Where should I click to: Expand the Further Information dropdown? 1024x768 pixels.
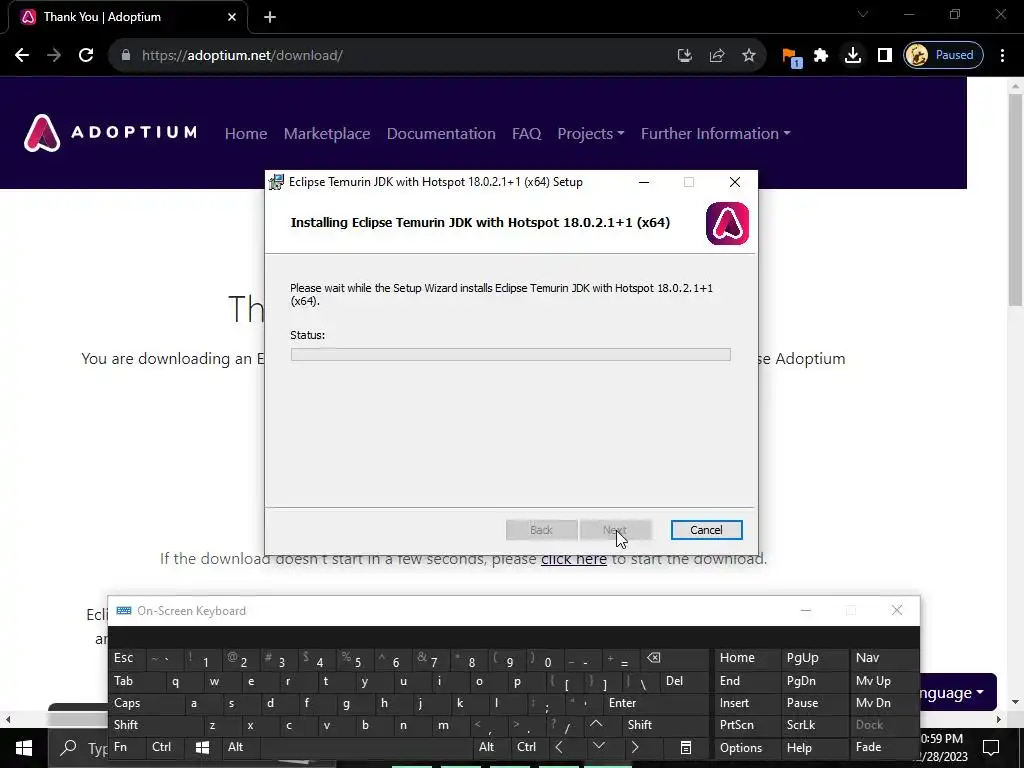click(715, 134)
